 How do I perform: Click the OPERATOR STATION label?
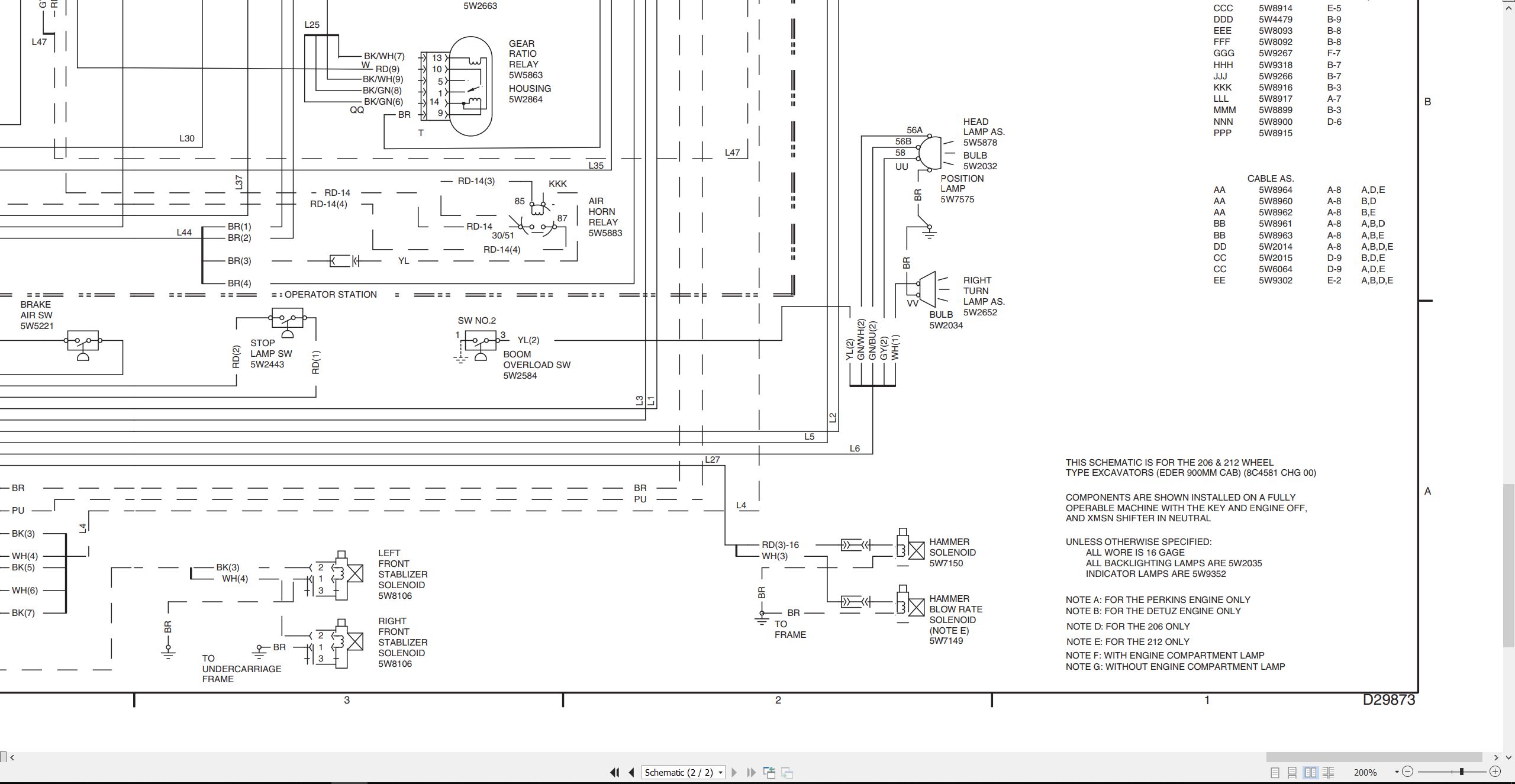point(330,295)
